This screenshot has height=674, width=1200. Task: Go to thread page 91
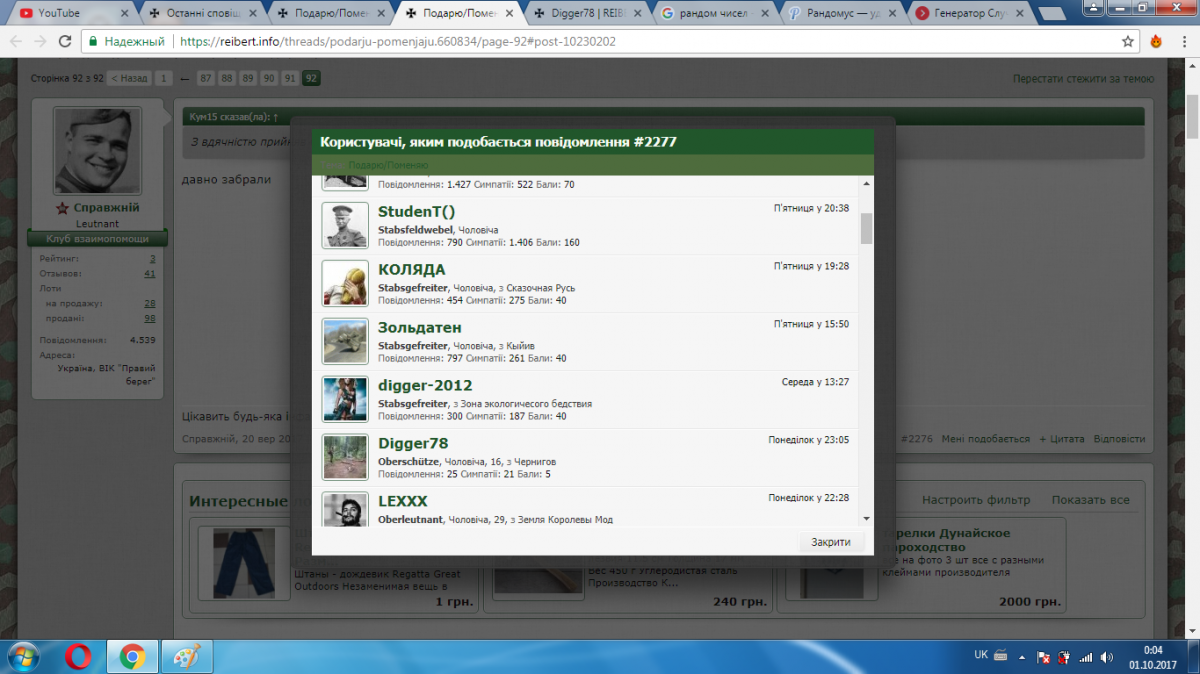tap(290, 78)
